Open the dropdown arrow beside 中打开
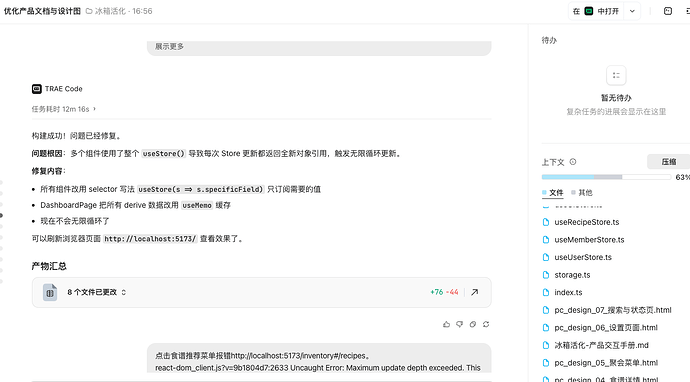The image size is (690, 382). click(632, 11)
